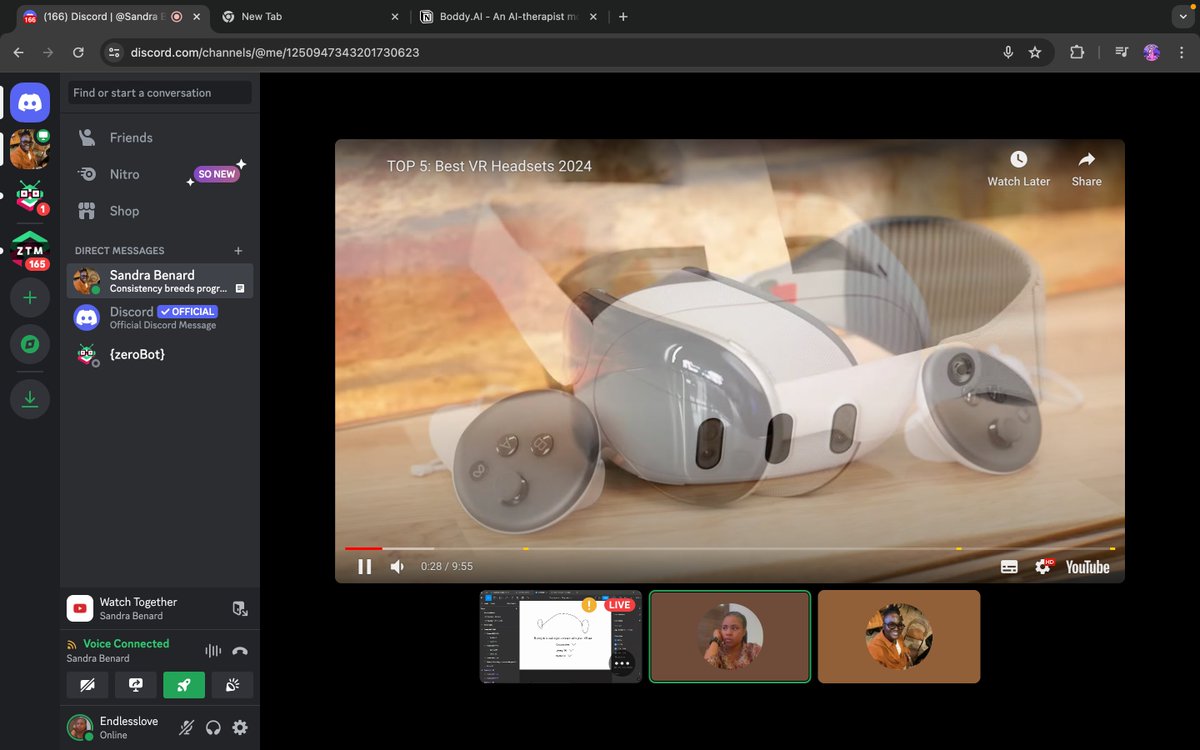The width and height of the screenshot is (1200, 750).
Task: Open the Friends page
Action: coord(160,138)
